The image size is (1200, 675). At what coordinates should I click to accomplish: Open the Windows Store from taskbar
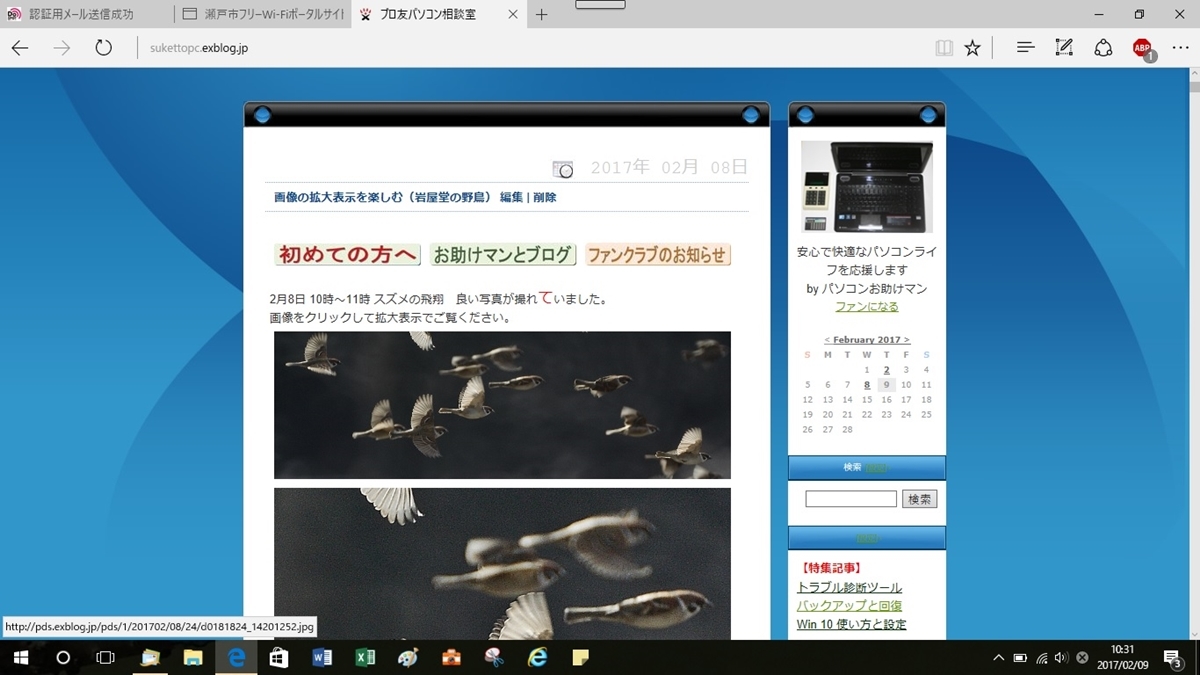(279, 657)
